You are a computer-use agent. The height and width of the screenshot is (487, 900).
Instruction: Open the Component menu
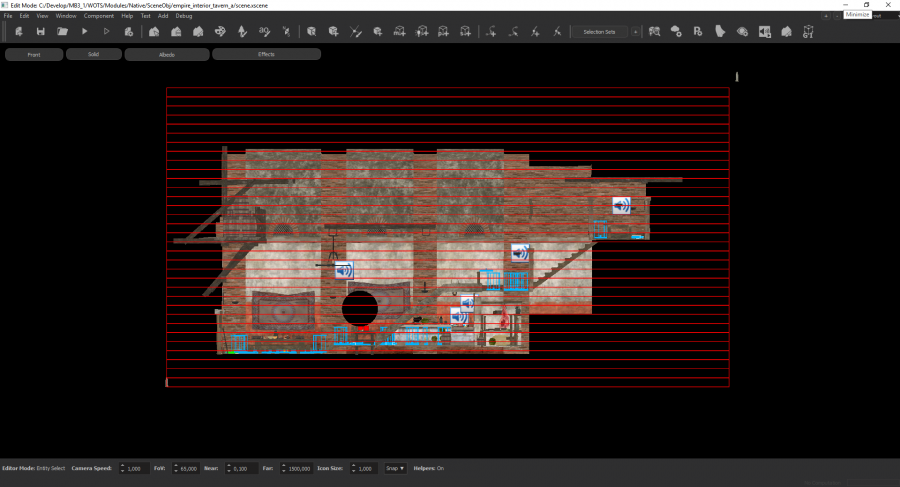(99, 16)
